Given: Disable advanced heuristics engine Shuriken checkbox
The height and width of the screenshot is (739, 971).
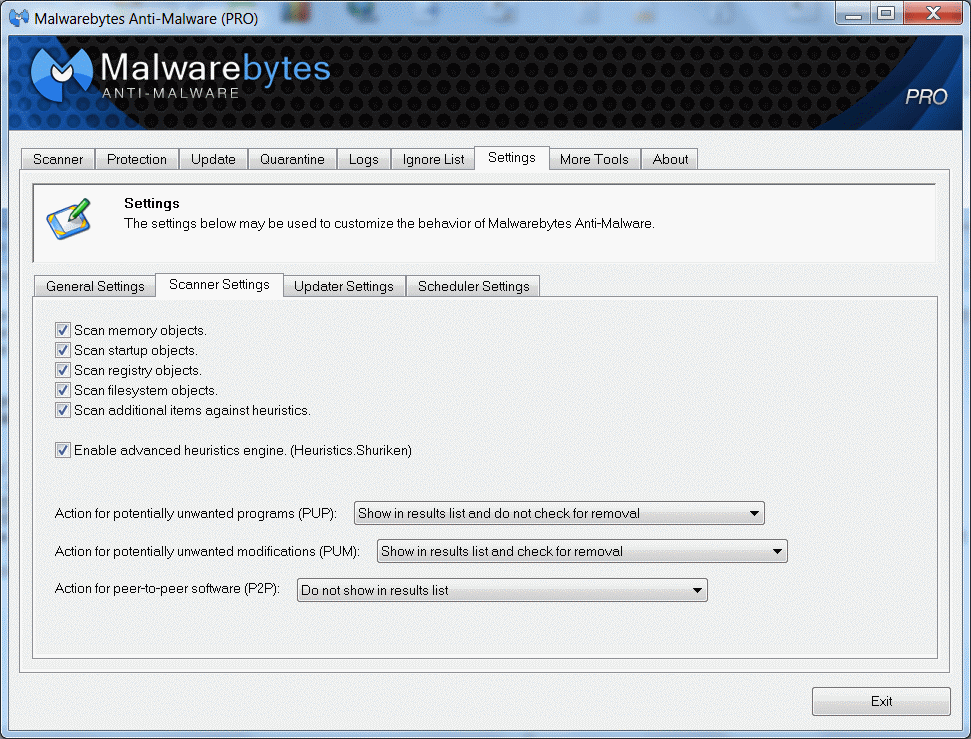Looking at the screenshot, I should point(63,450).
